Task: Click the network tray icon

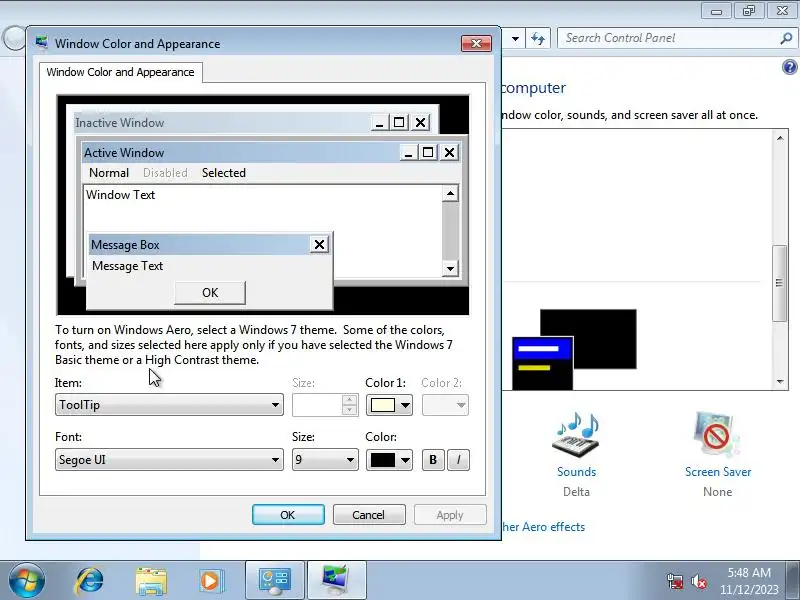Action: tap(674, 581)
